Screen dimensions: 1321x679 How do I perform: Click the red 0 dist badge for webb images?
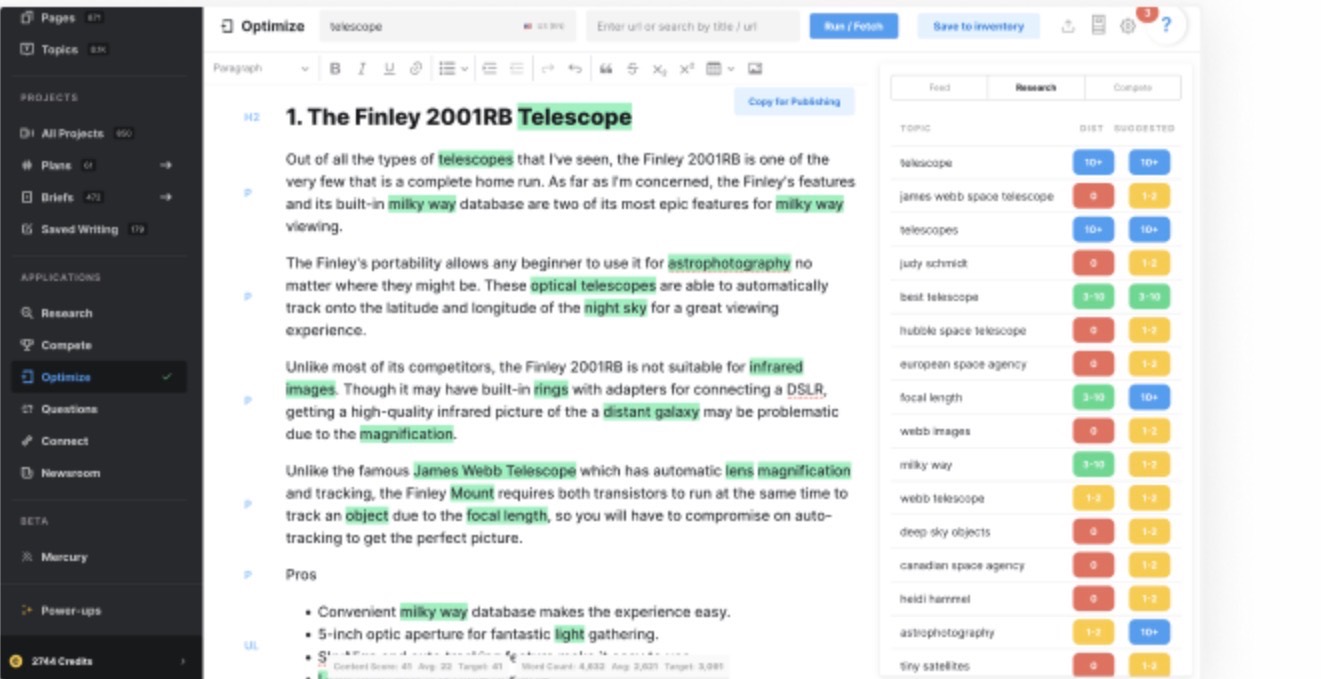tap(1093, 431)
